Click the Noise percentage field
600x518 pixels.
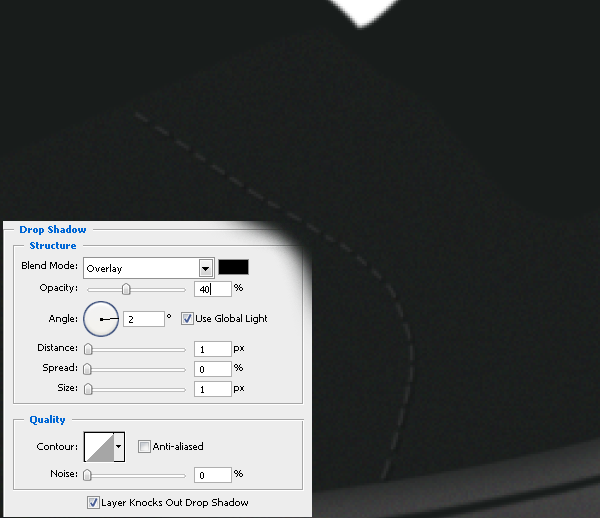(213, 475)
